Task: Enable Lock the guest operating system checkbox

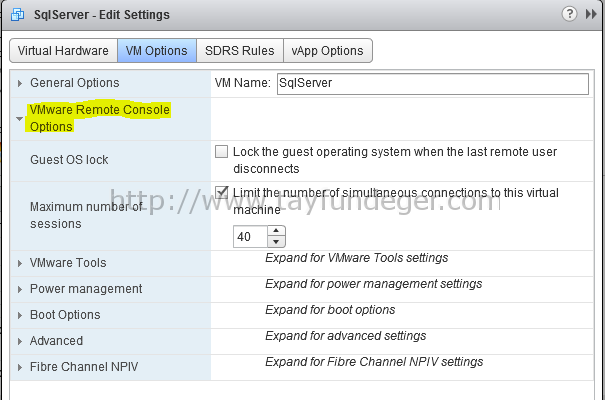Action: tap(221, 152)
